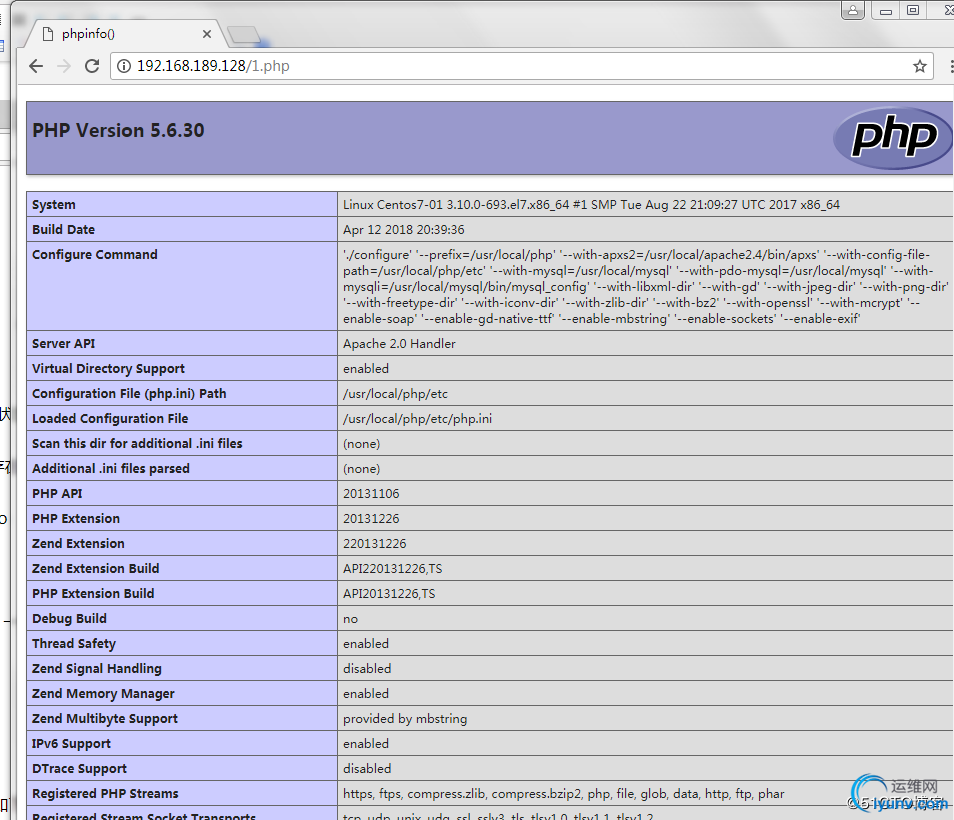Click the API220131226,TS value
The image size is (954, 820).
[x=392, y=569]
